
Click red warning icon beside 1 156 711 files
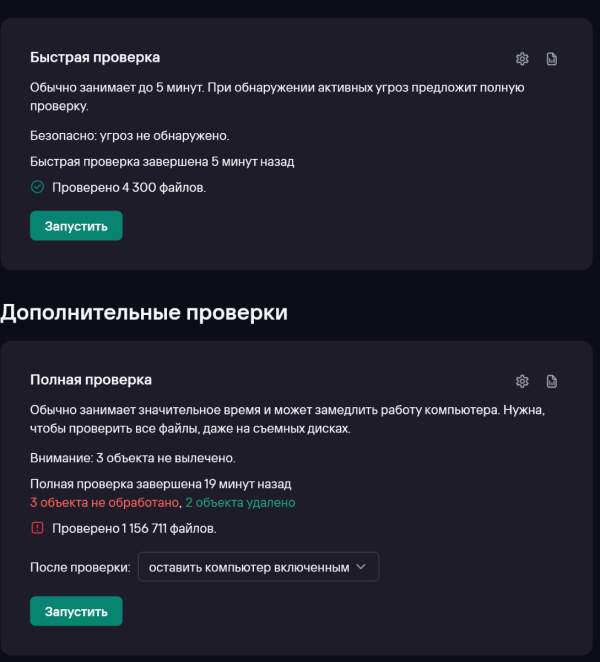38,527
